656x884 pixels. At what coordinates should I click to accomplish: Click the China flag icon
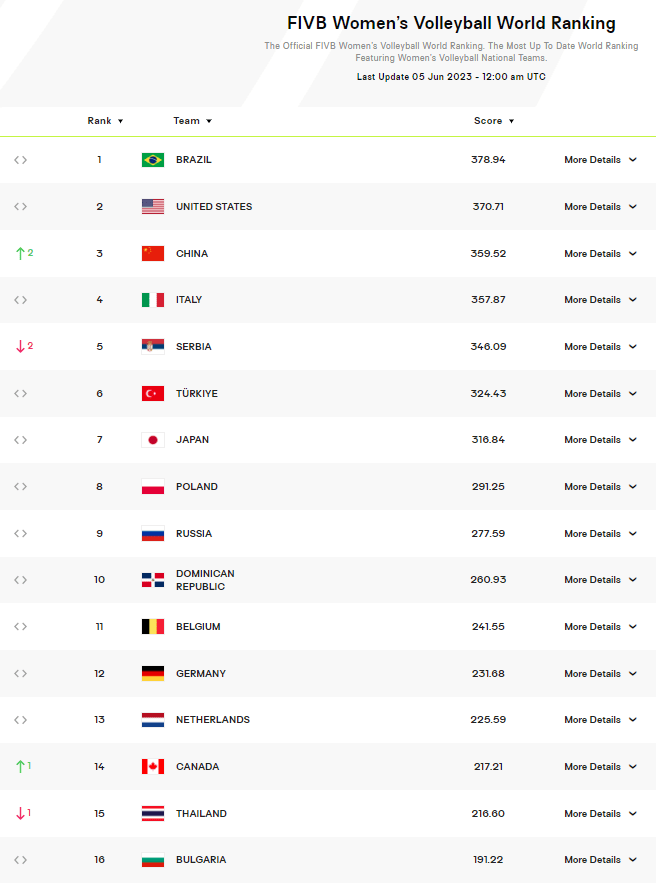(152, 254)
